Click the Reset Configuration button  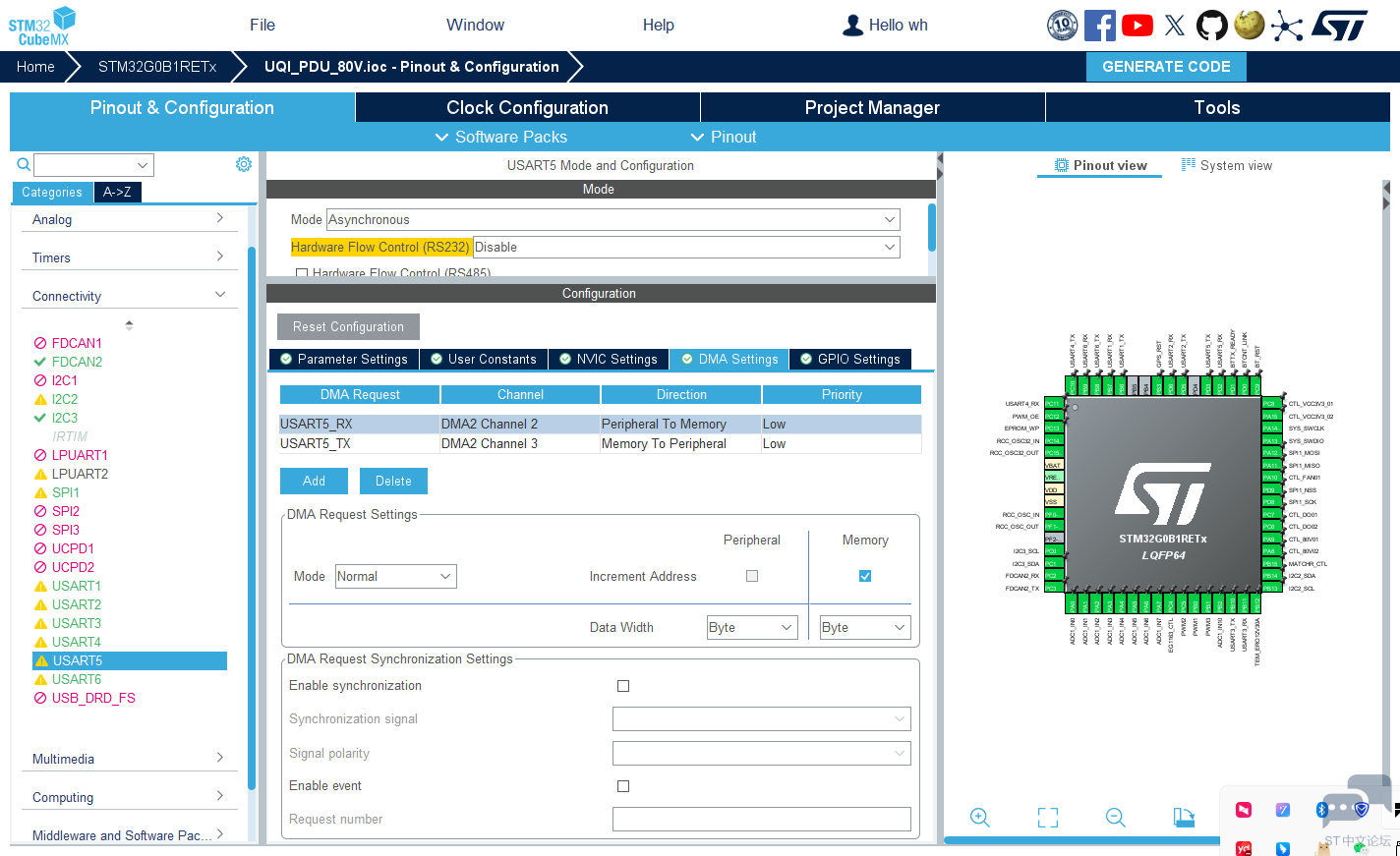[x=348, y=327]
